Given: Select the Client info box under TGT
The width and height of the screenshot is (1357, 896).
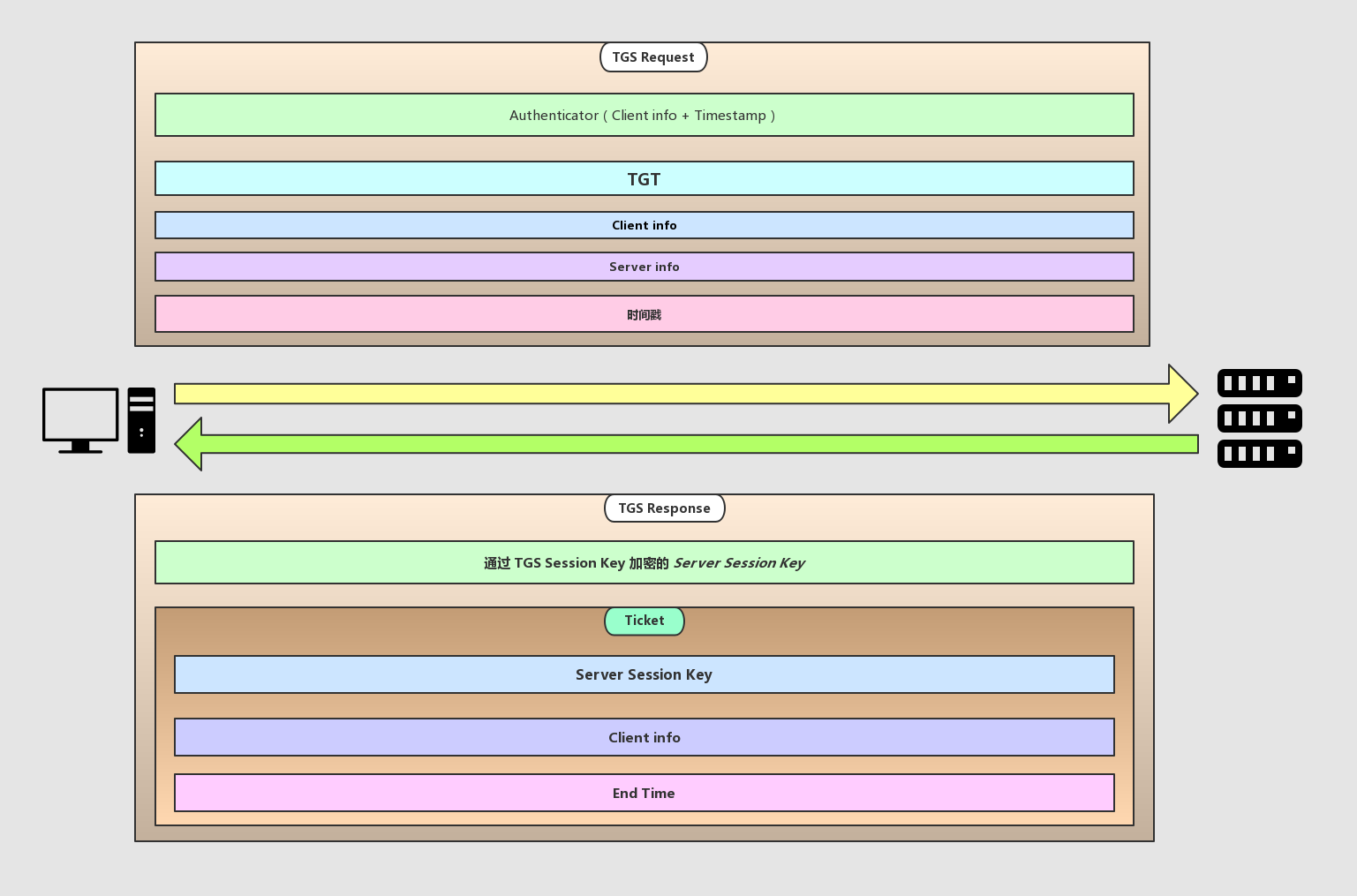Looking at the screenshot, I should coord(644,225).
